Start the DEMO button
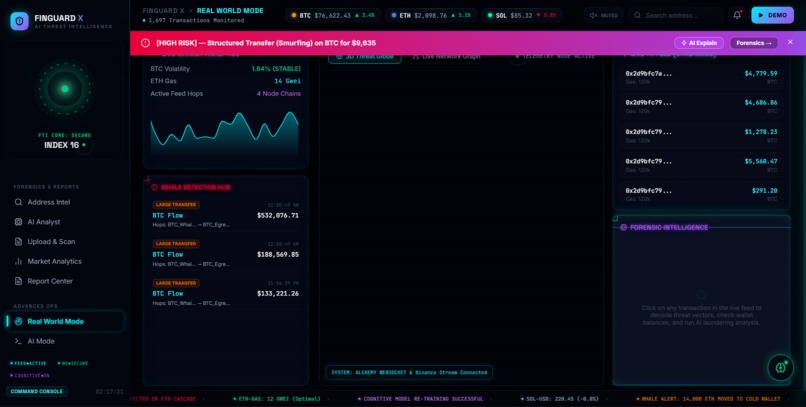The width and height of the screenshot is (806, 407). pyautogui.click(x=772, y=15)
